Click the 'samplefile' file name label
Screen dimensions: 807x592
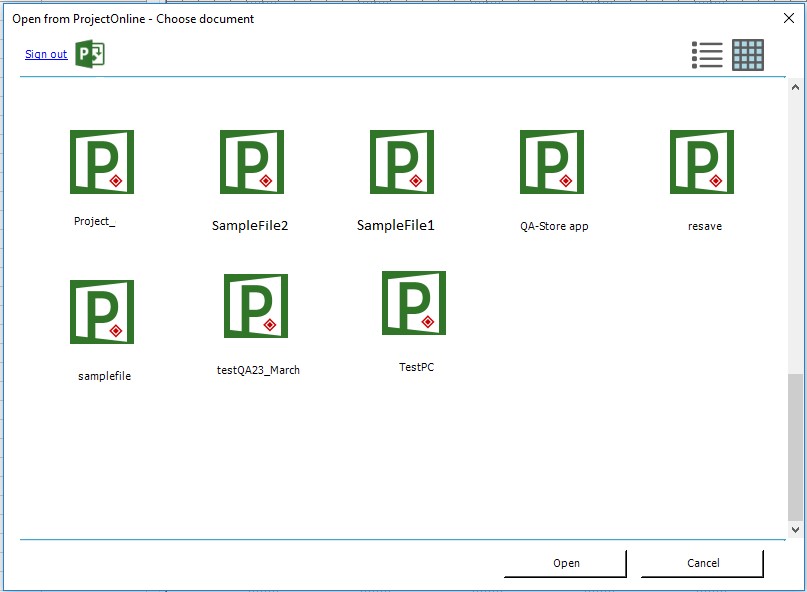pyautogui.click(x=104, y=376)
